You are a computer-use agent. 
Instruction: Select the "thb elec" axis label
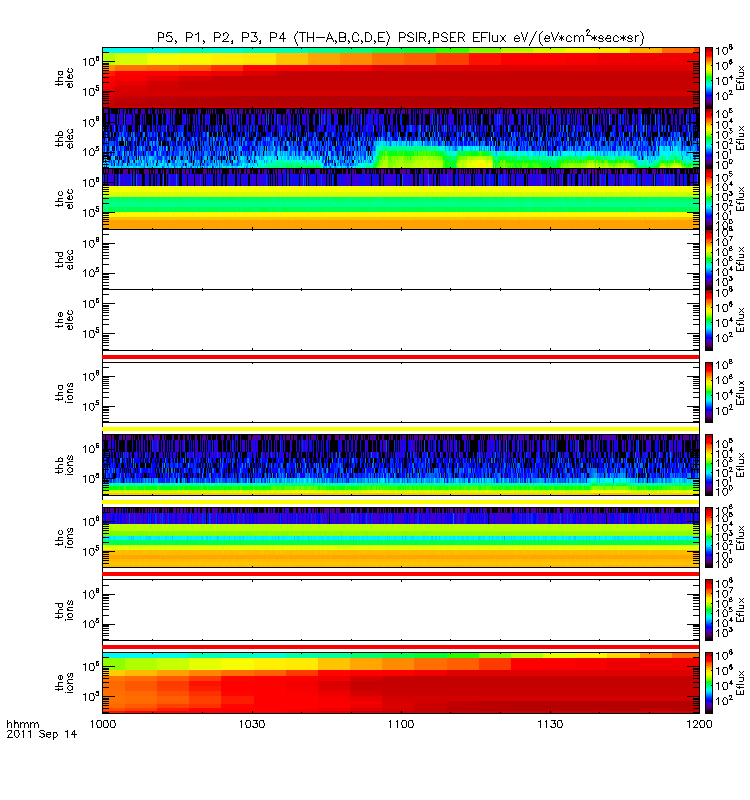click(64, 138)
